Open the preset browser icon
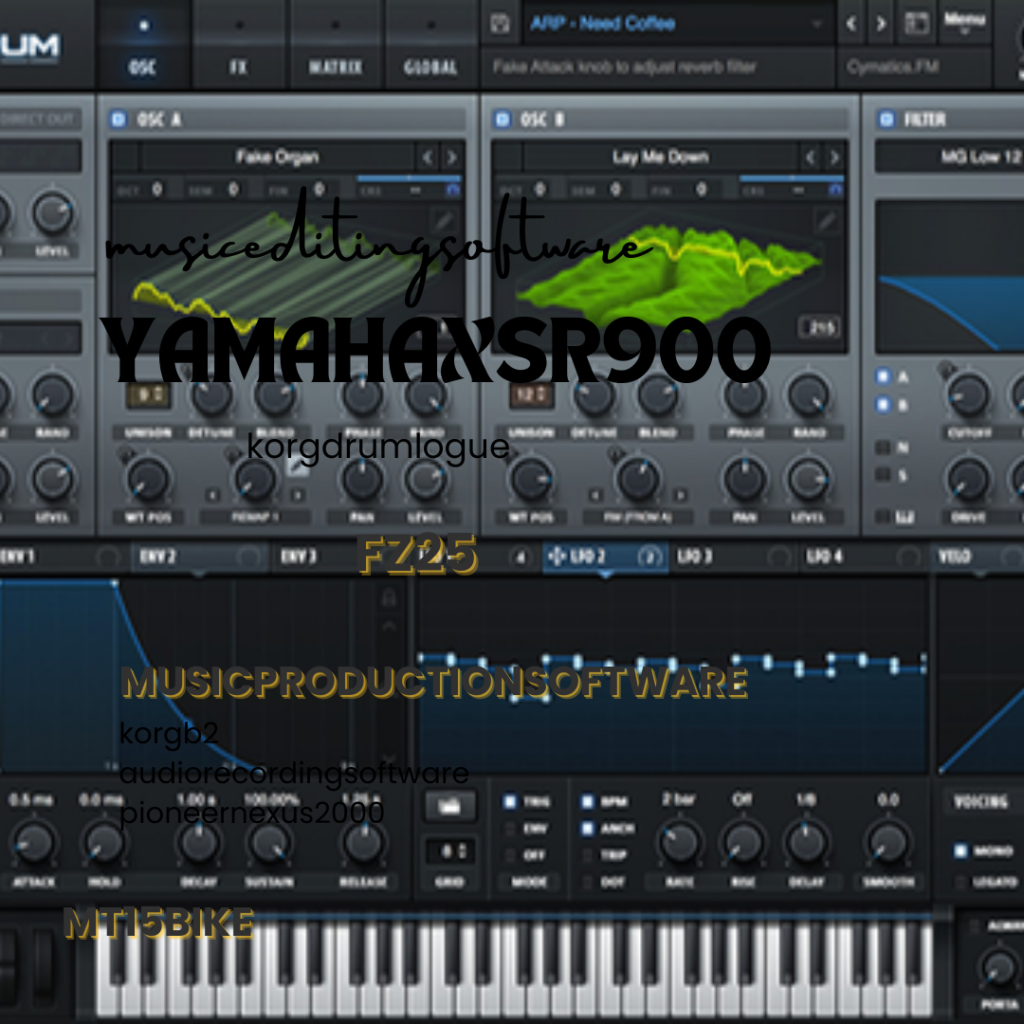This screenshot has width=1024, height=1024. [x=916, y=24]
